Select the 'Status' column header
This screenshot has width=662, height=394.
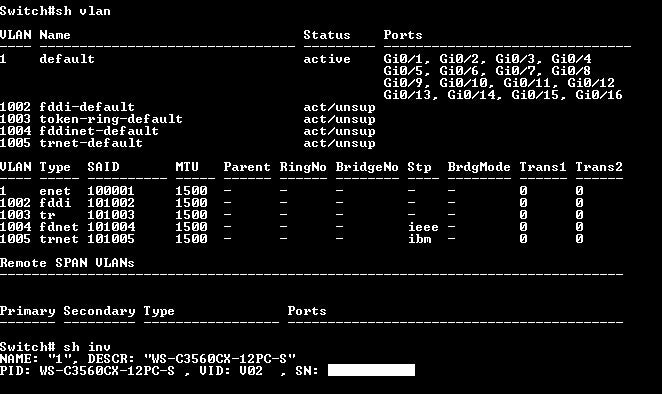327,35
